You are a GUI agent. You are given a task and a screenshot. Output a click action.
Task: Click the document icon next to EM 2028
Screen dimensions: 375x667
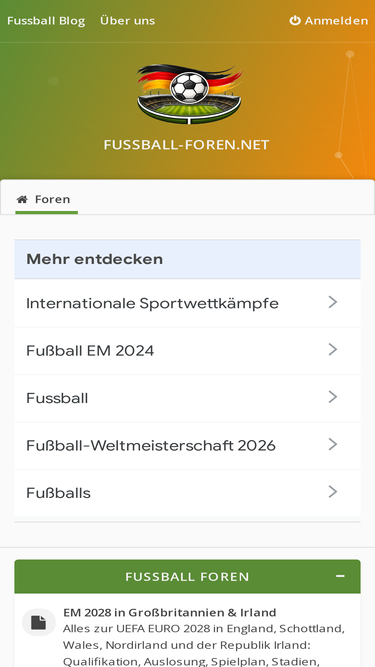39,622
